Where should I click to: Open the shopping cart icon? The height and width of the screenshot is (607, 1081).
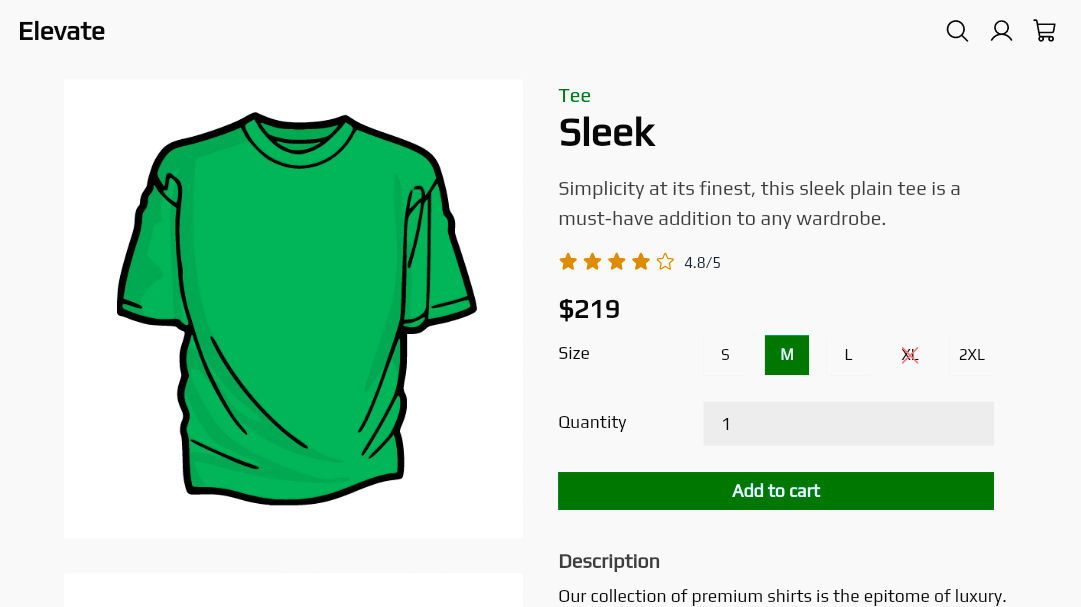tap(1045, 31)
